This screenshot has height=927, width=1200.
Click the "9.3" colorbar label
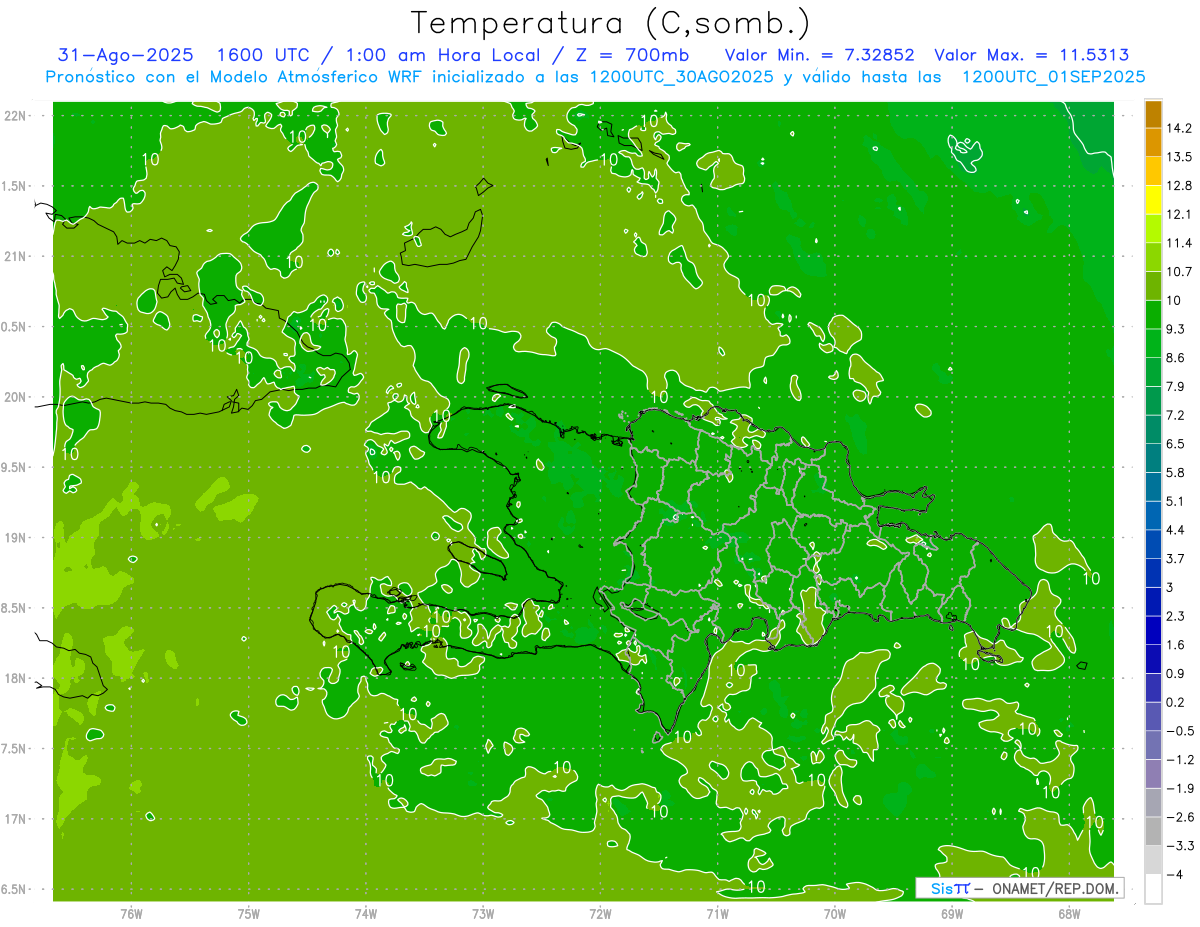[1175, 329]
